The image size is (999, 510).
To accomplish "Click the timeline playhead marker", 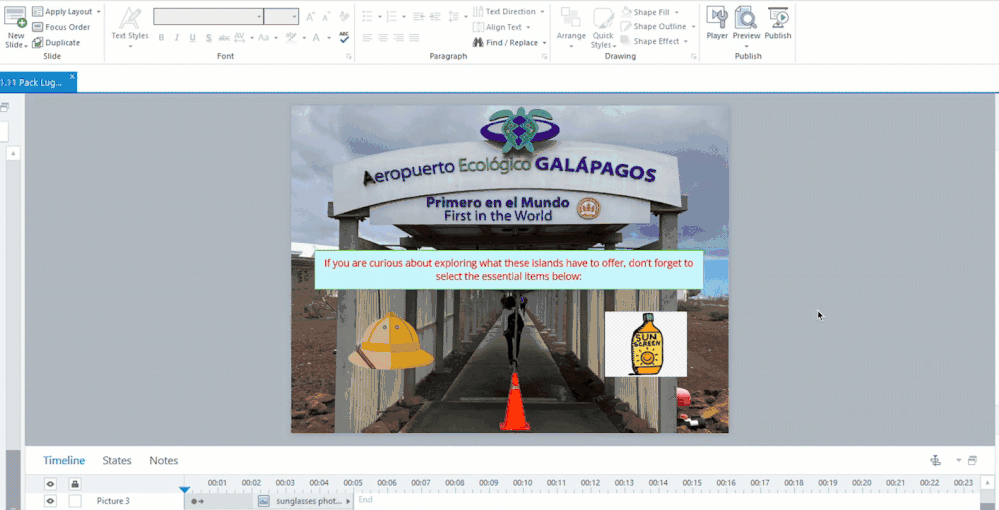I will pos(184,490).
